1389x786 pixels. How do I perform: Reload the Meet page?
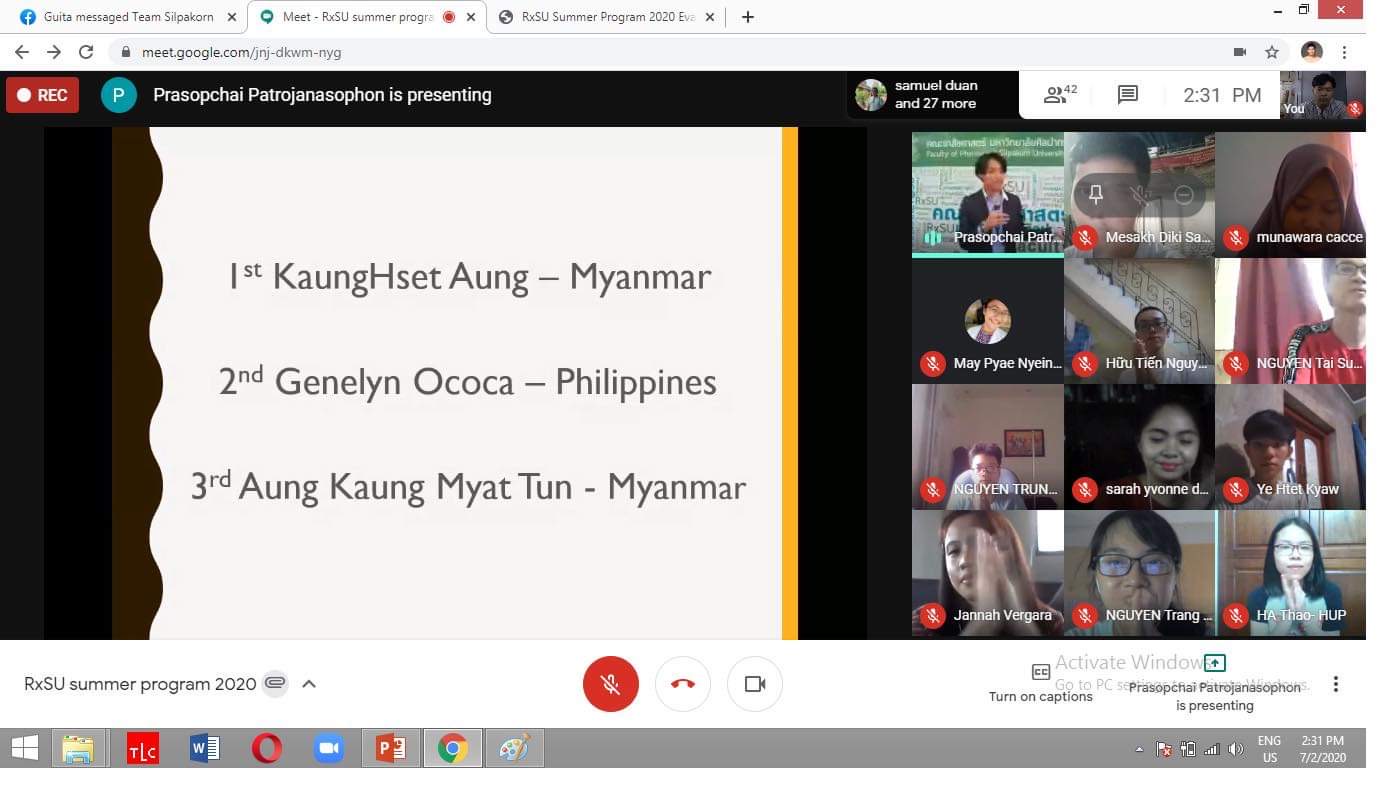pos(86,52)
